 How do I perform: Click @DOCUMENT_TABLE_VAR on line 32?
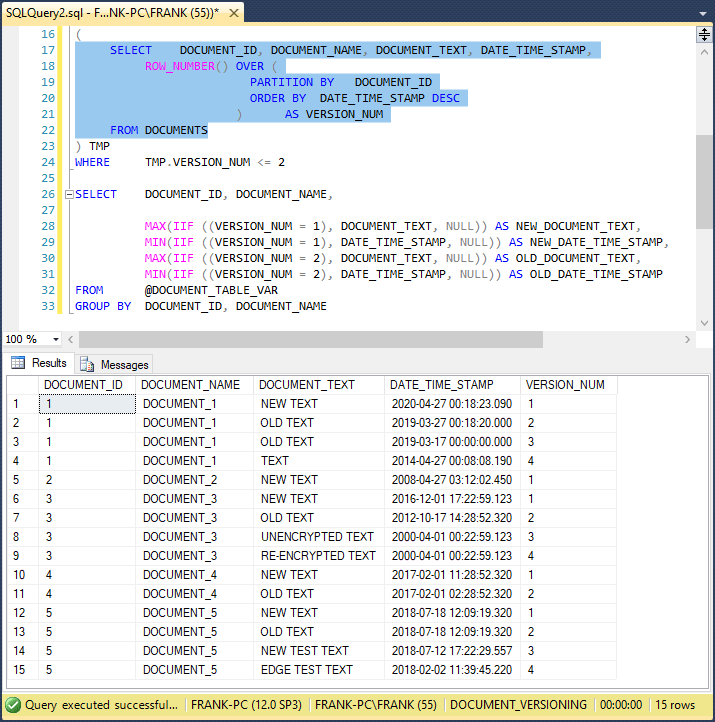click(x=211, y=291)
